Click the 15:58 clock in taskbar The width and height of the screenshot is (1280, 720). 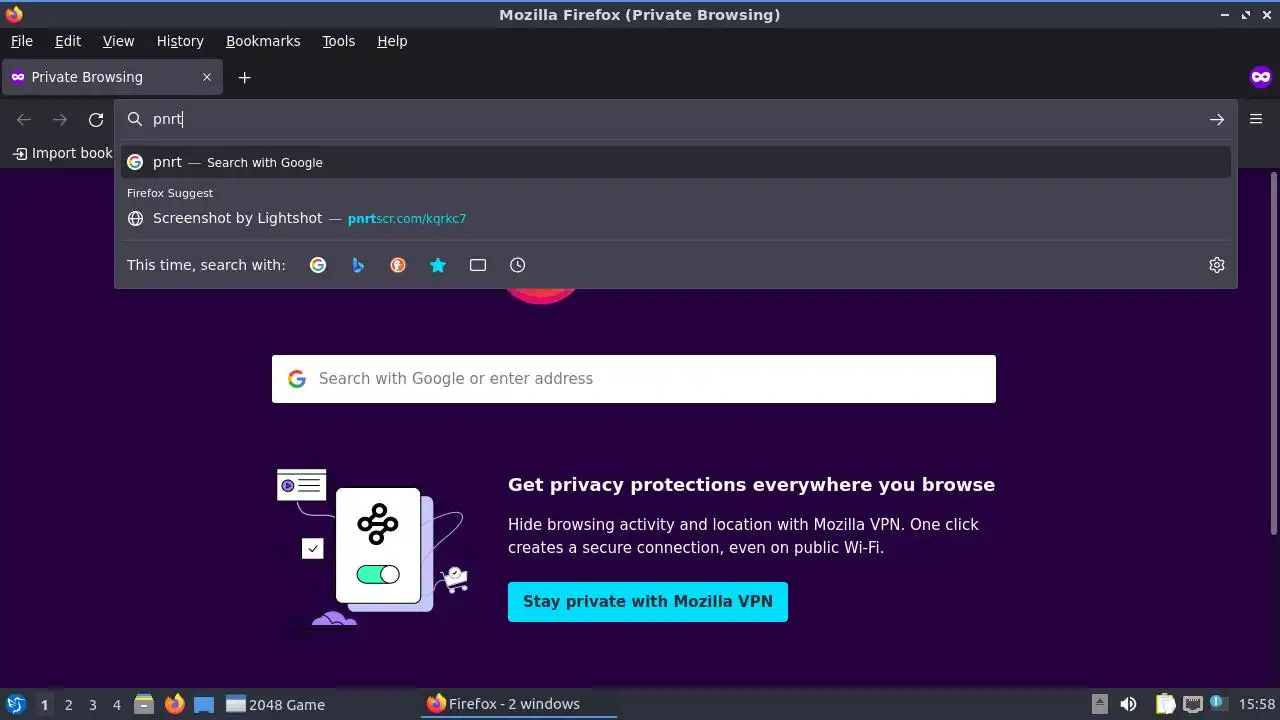tap(1257, 704)
